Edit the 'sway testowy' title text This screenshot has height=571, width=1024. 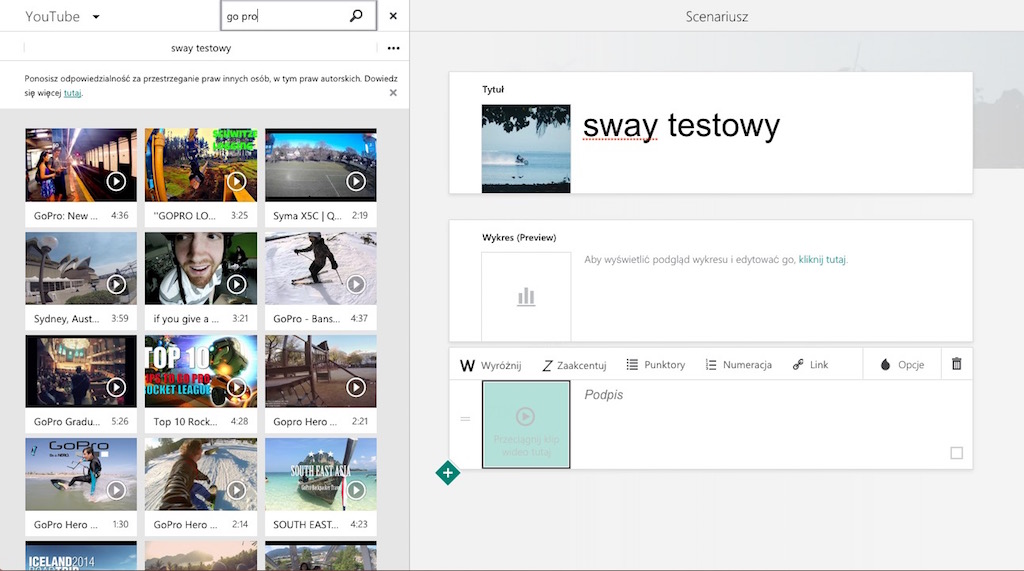tap(681, 125)
